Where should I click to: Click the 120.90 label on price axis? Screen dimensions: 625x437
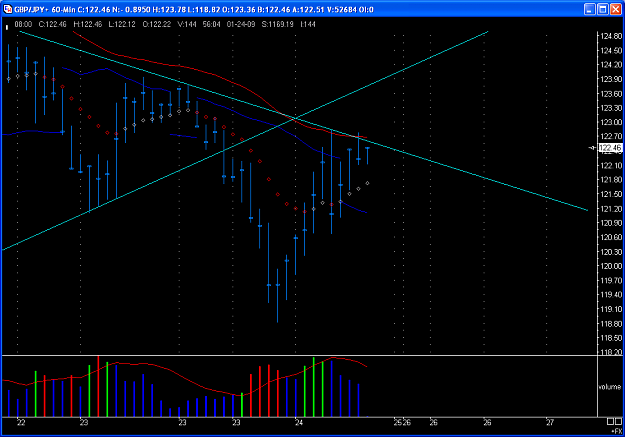611,223
